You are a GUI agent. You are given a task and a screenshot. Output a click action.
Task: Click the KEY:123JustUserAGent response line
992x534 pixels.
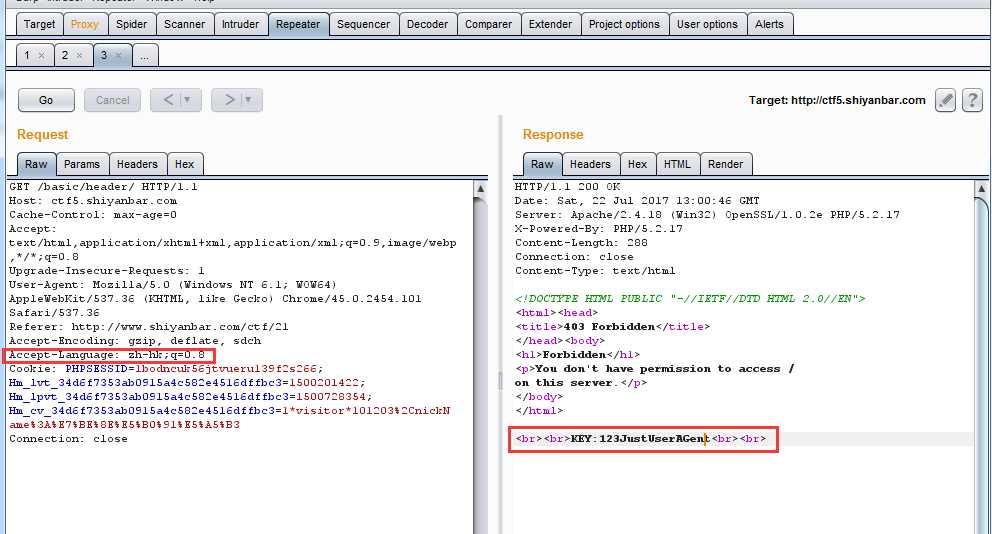tap(641, 438)
